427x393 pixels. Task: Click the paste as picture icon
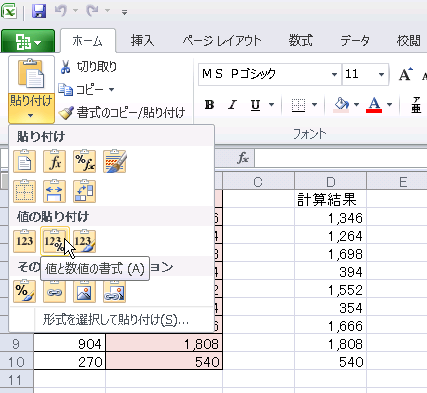84,291
